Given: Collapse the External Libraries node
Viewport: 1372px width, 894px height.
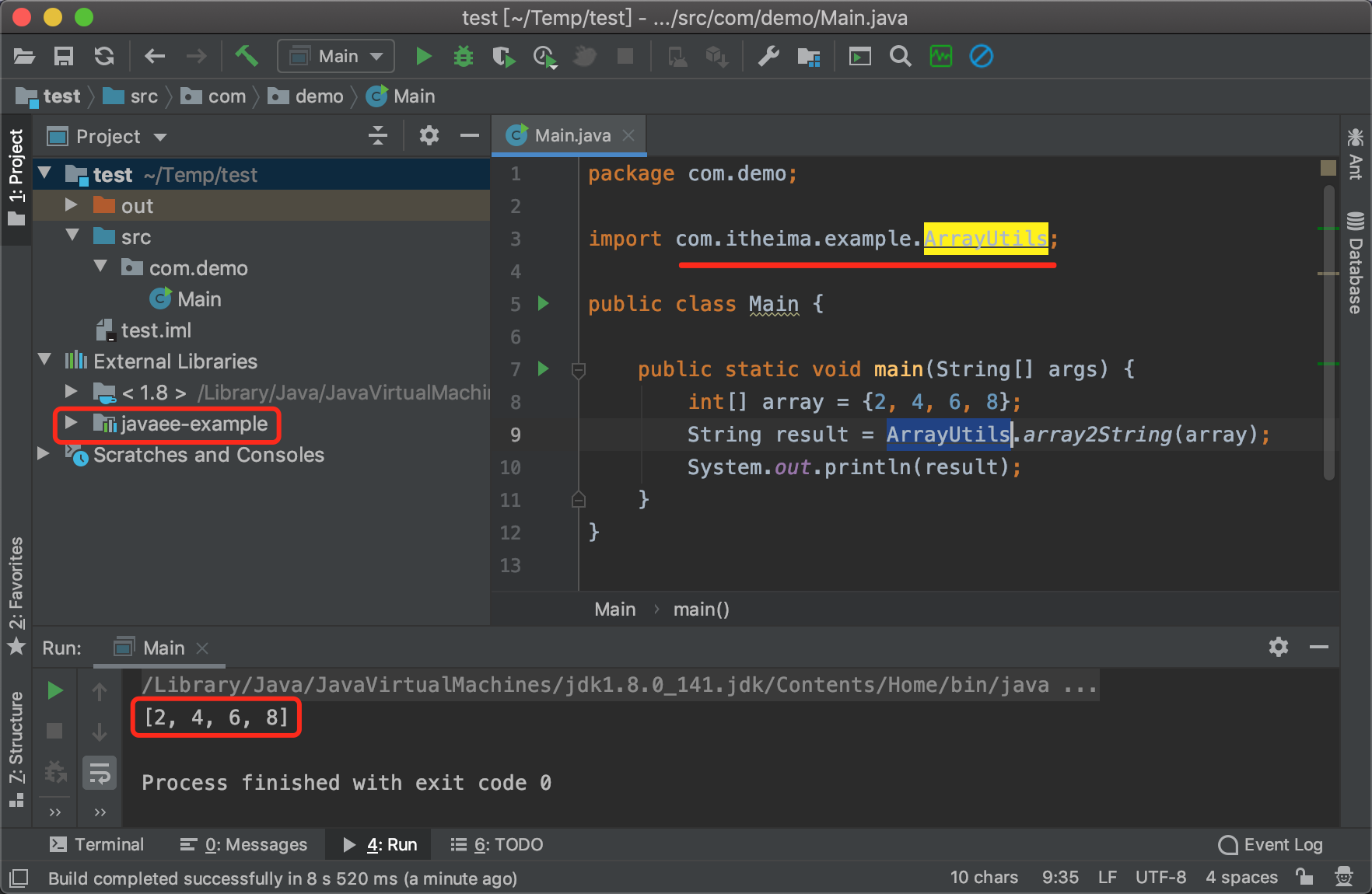Looking at the screenshot, I should click(45, 360).
